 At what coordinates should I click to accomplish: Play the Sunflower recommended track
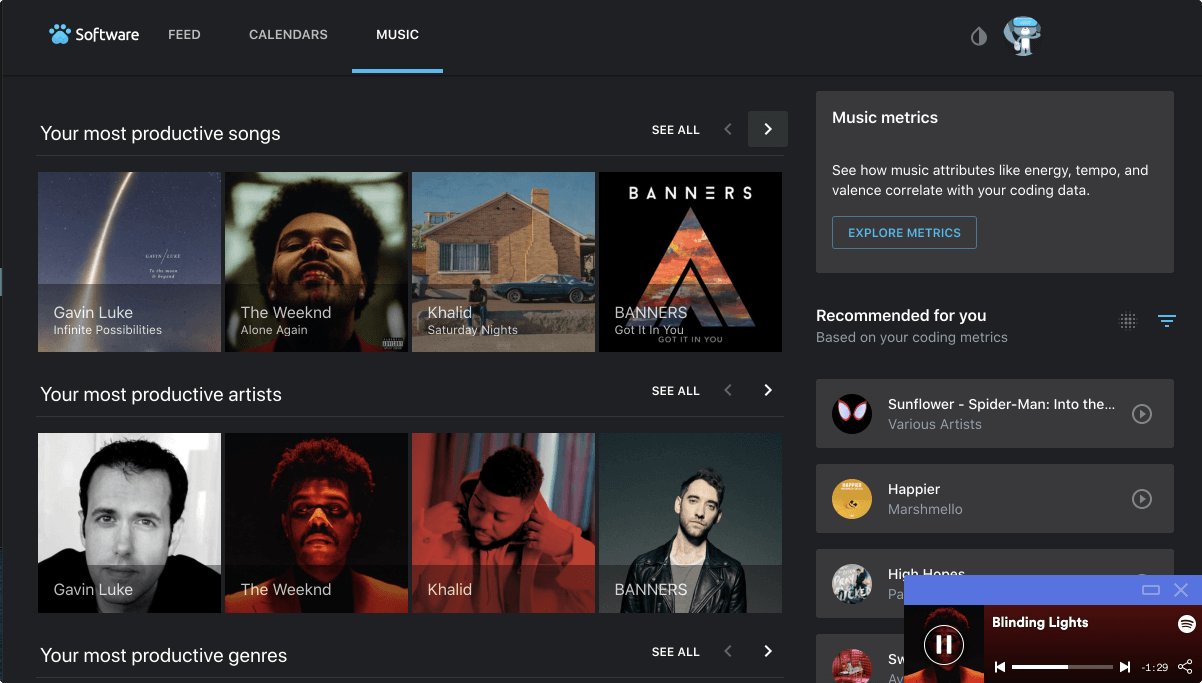(1142, 413)
